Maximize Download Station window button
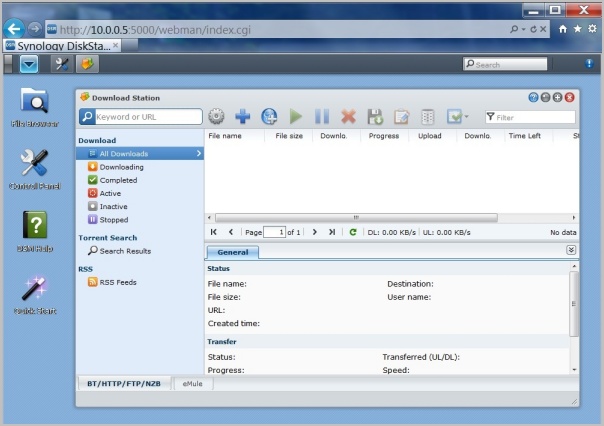 (557, 97)
